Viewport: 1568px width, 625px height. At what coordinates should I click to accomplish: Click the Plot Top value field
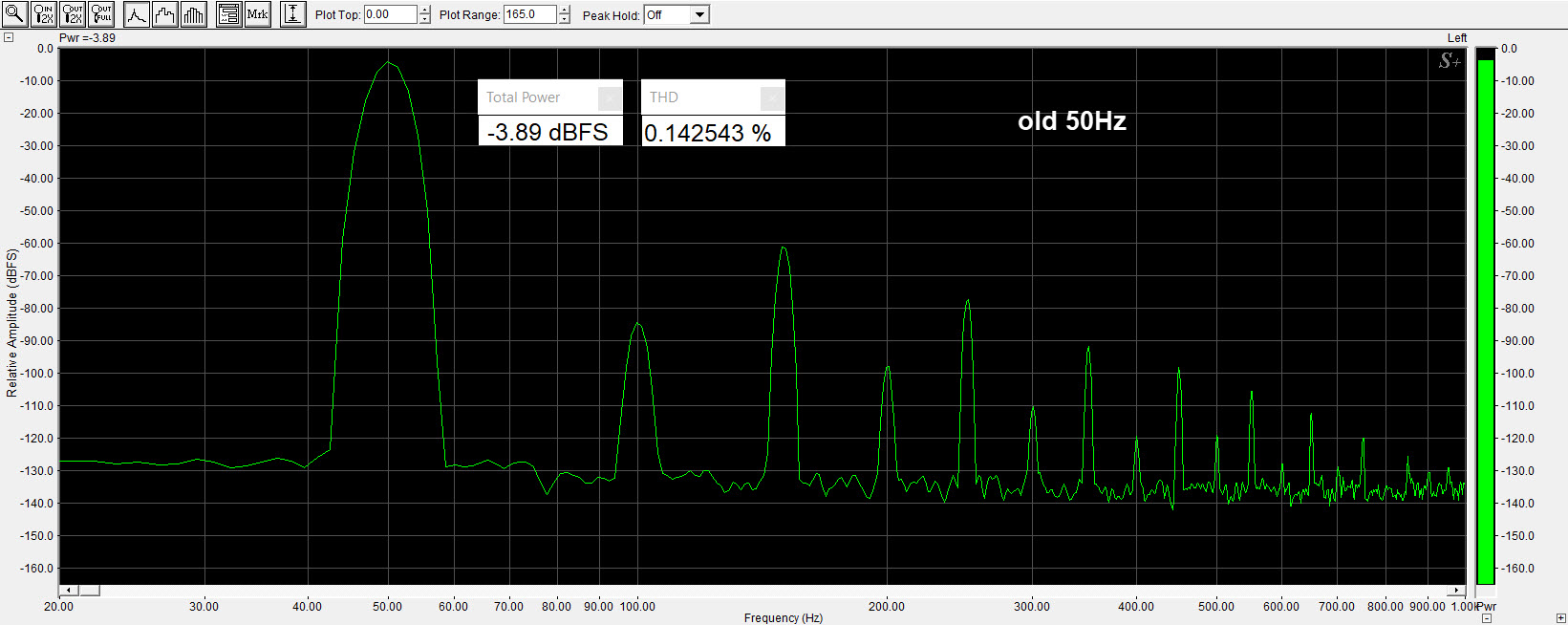(391, 14)
